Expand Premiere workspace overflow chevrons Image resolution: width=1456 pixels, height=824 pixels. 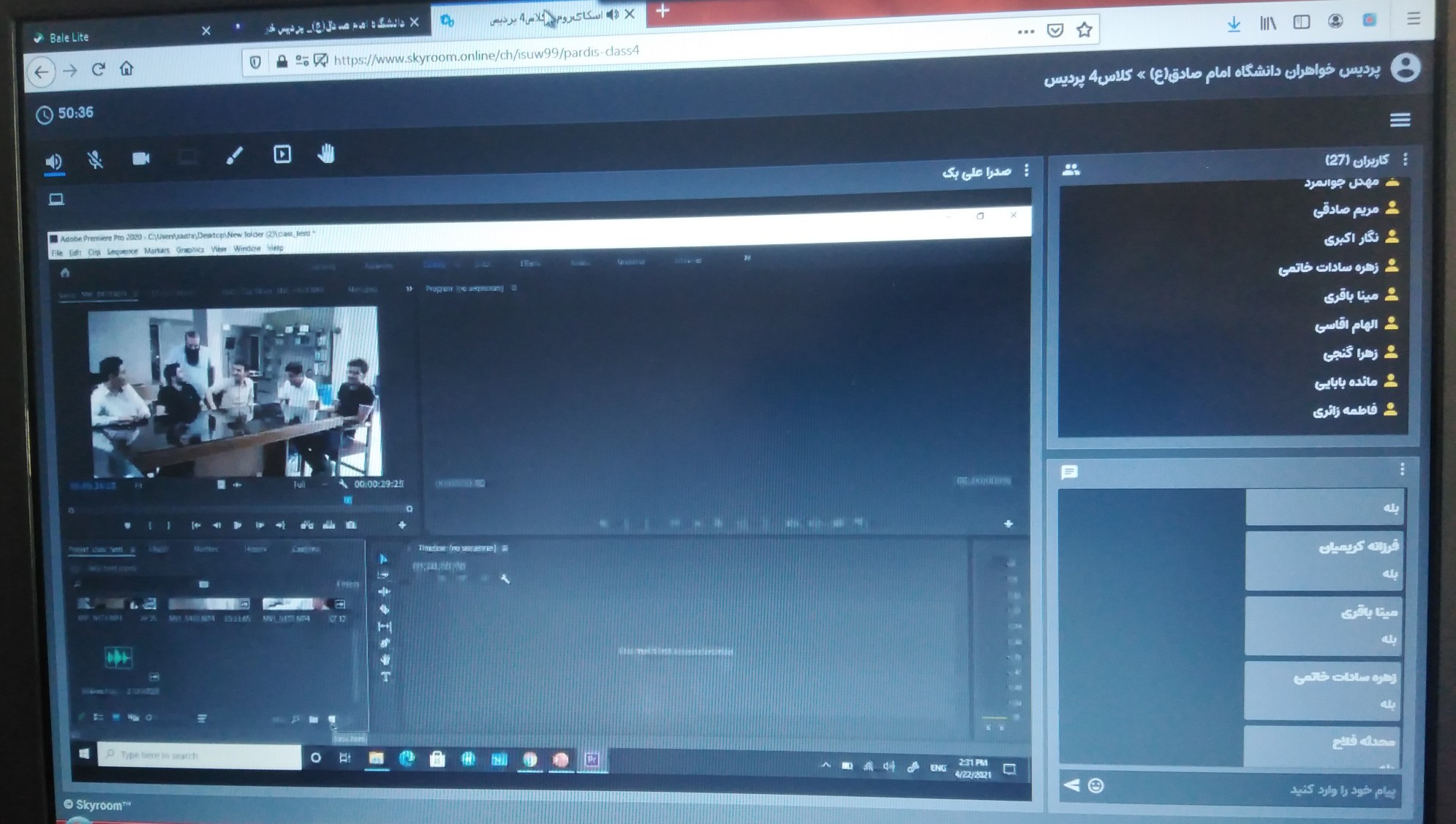(x=747, y=257)
